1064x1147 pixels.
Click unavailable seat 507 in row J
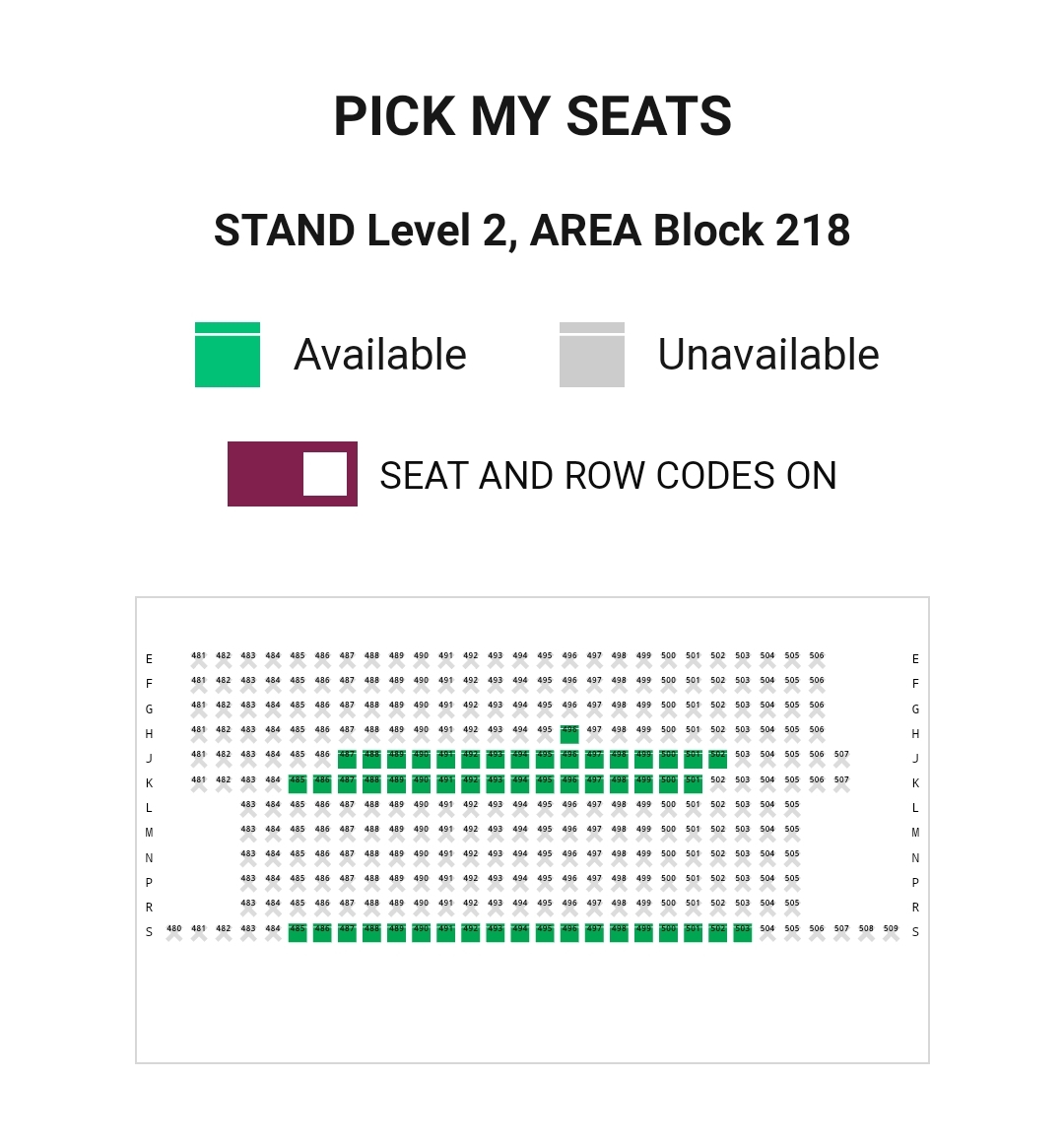click(x=841, y=759)
